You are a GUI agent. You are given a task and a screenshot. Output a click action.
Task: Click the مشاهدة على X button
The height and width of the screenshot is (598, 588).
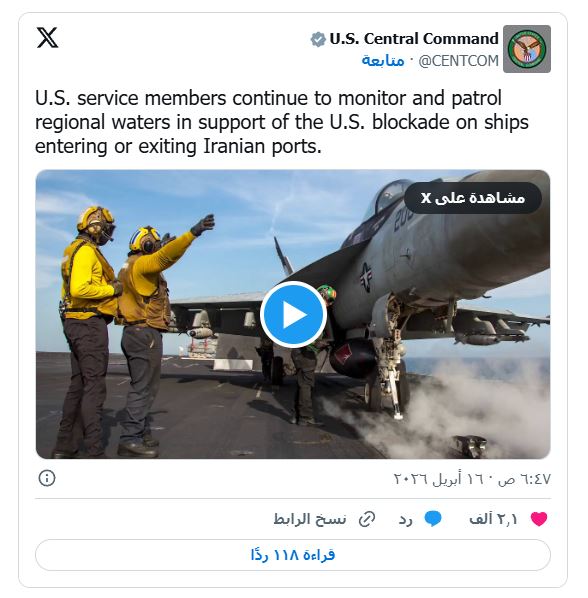pos(472,198)
